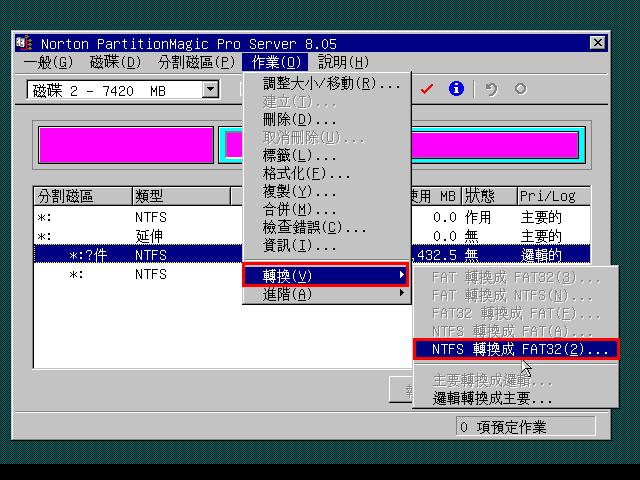The width and height of the screenshot is (640, 480).
Task: Open the 磁碟 2 - 7420 MB disk dropdown
Action: [x=210, y=89]
